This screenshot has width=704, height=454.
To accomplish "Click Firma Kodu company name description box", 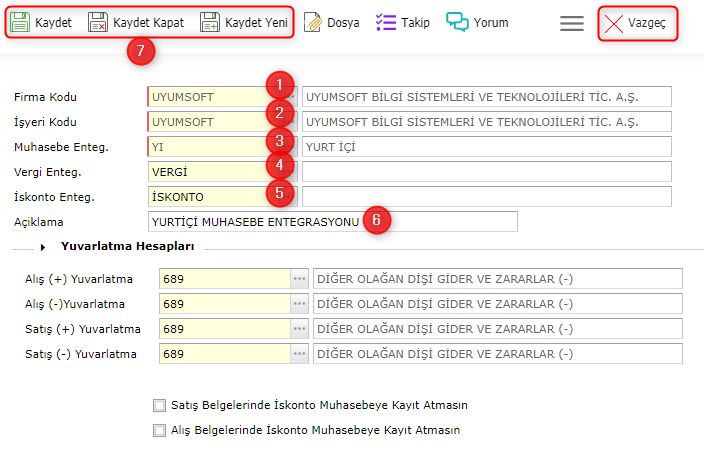I will [x=487, y=97].
